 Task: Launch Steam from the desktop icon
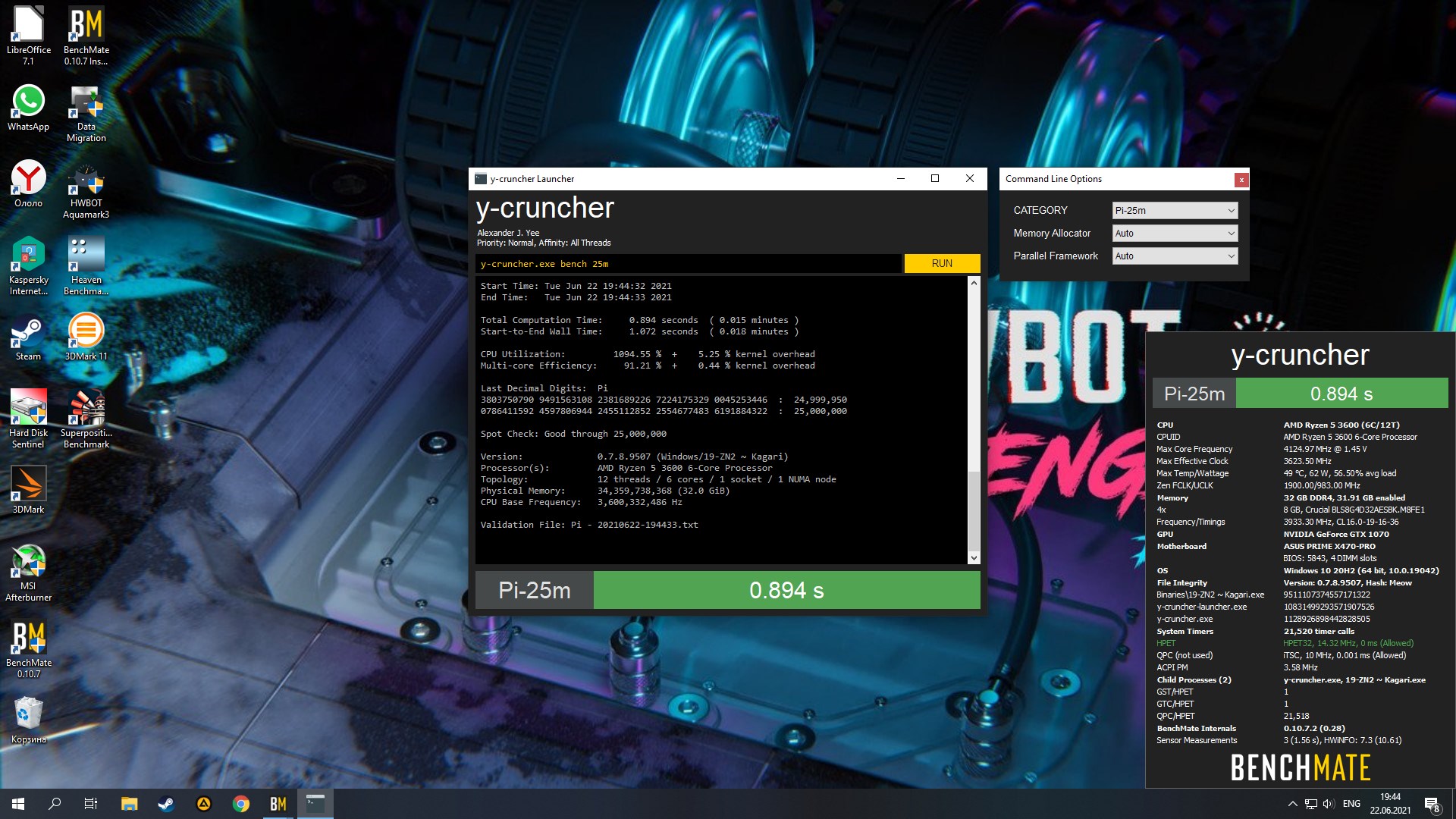(x=29, y=338)
